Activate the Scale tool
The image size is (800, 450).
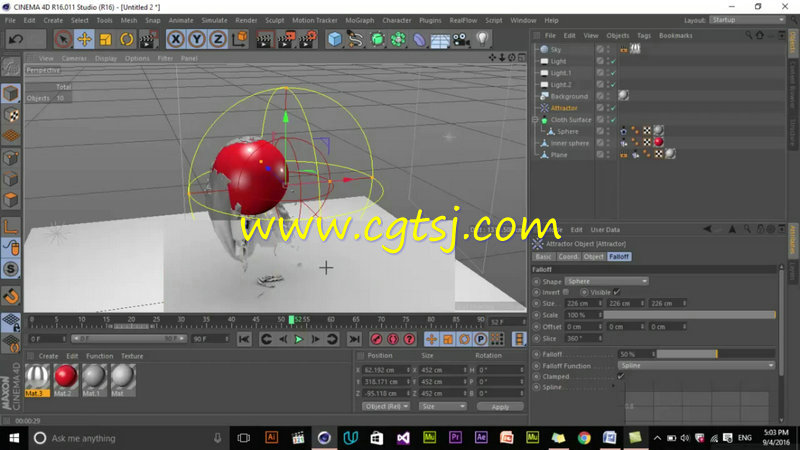click(106, 39)
